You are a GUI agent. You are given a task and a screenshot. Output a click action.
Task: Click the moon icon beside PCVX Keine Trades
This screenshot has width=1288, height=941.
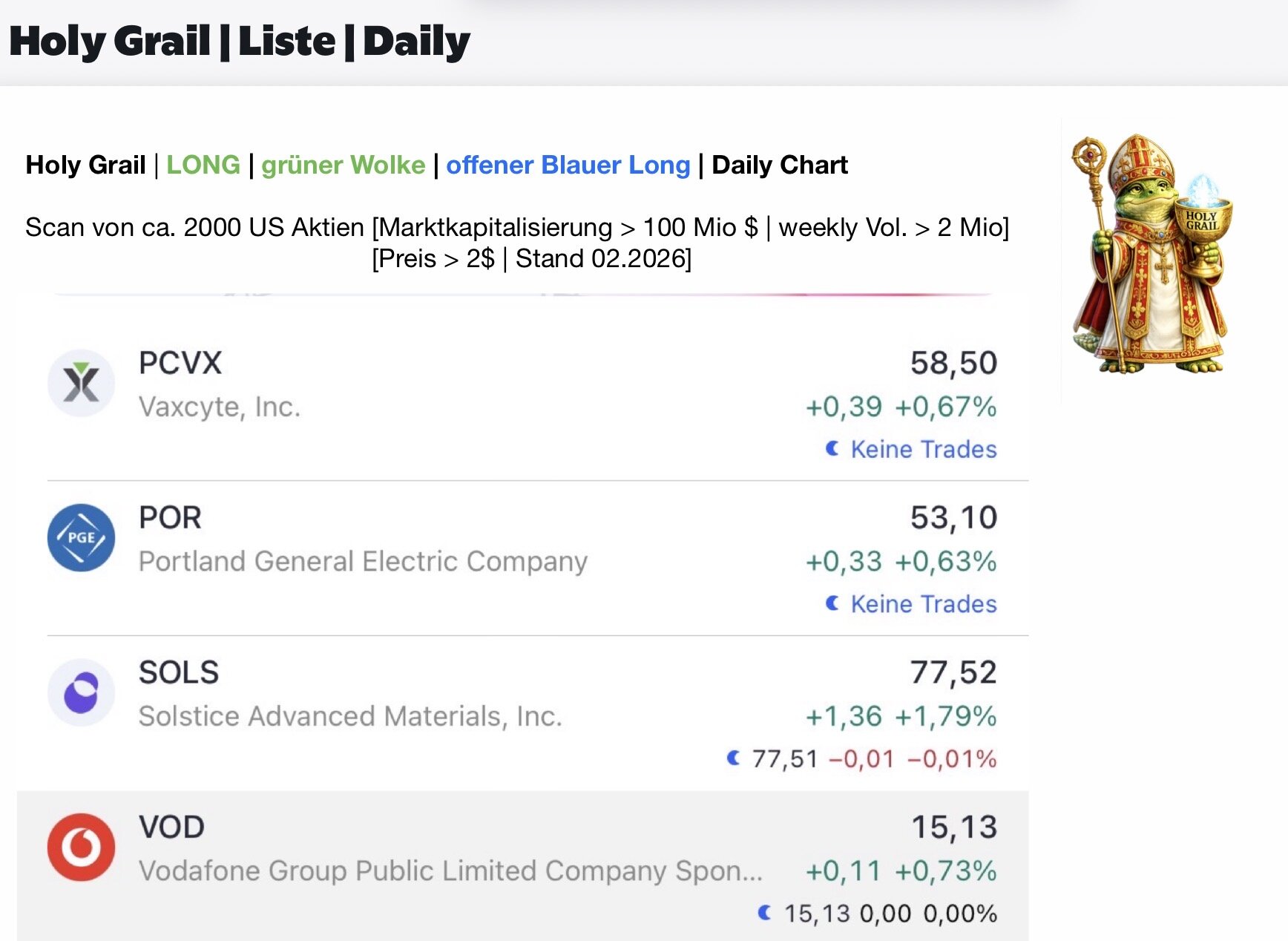tap(832, 448)
